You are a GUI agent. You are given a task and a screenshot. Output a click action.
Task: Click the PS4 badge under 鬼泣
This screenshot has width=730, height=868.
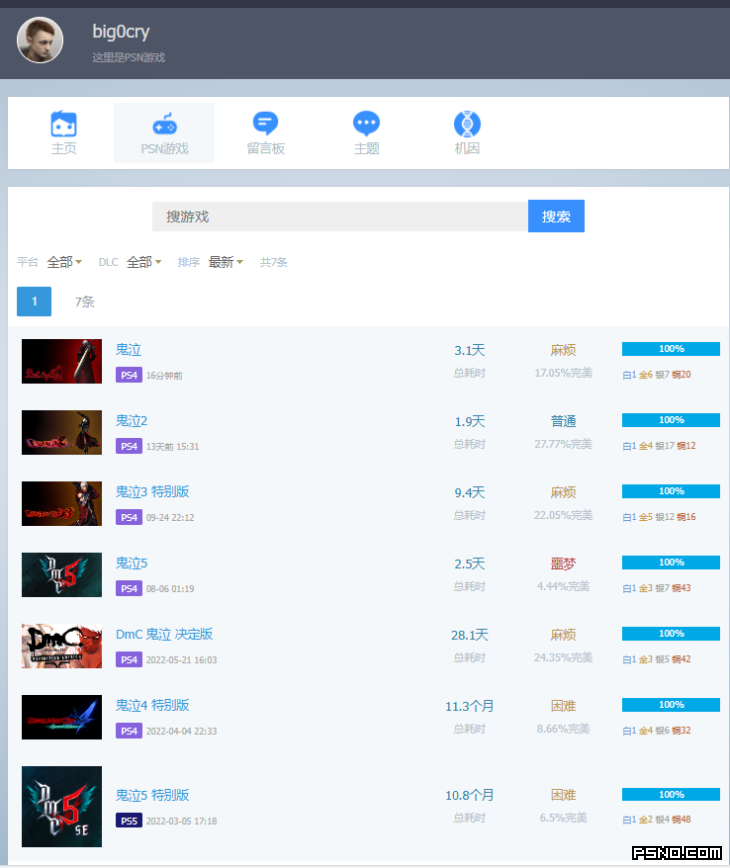click(x=128, y=375)
